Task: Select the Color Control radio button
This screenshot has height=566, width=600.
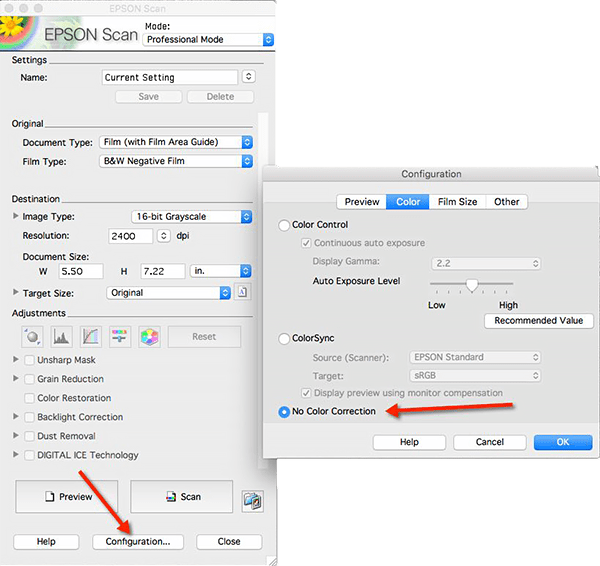Action: tap(284, 225)
